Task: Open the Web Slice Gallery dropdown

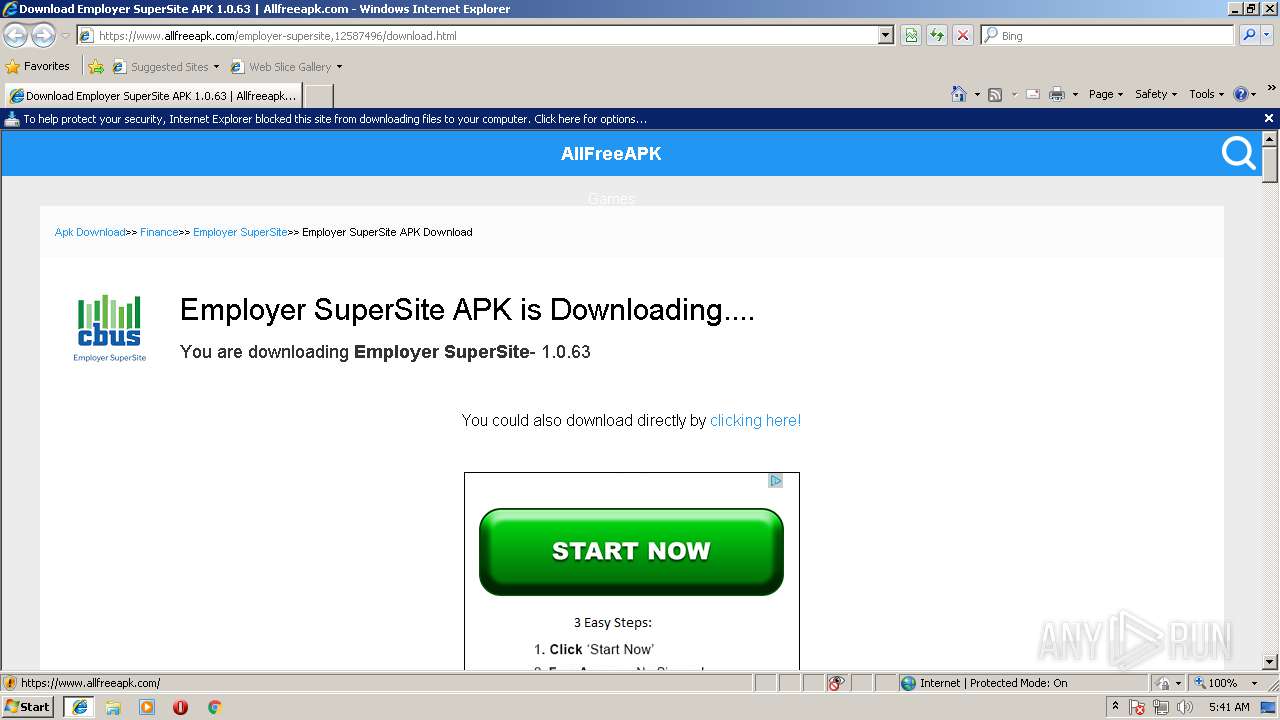Action: [287, 67]
